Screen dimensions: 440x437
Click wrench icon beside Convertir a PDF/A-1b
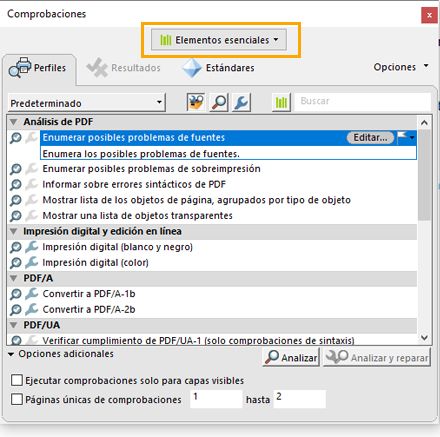32,294
